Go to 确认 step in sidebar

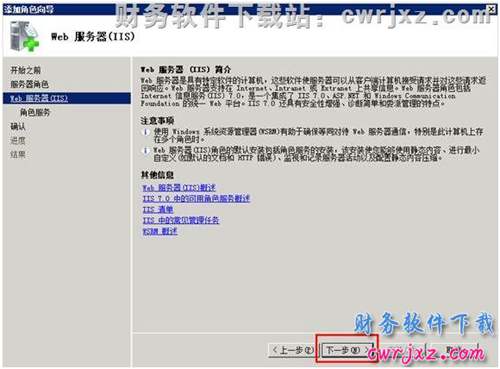(18, 126)
